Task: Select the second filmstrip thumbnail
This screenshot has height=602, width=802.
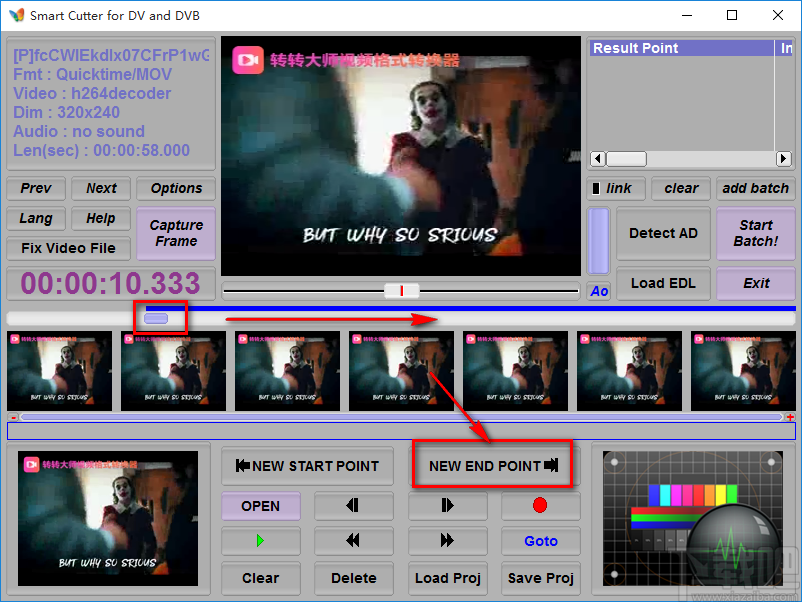Action: click(173, 371)
